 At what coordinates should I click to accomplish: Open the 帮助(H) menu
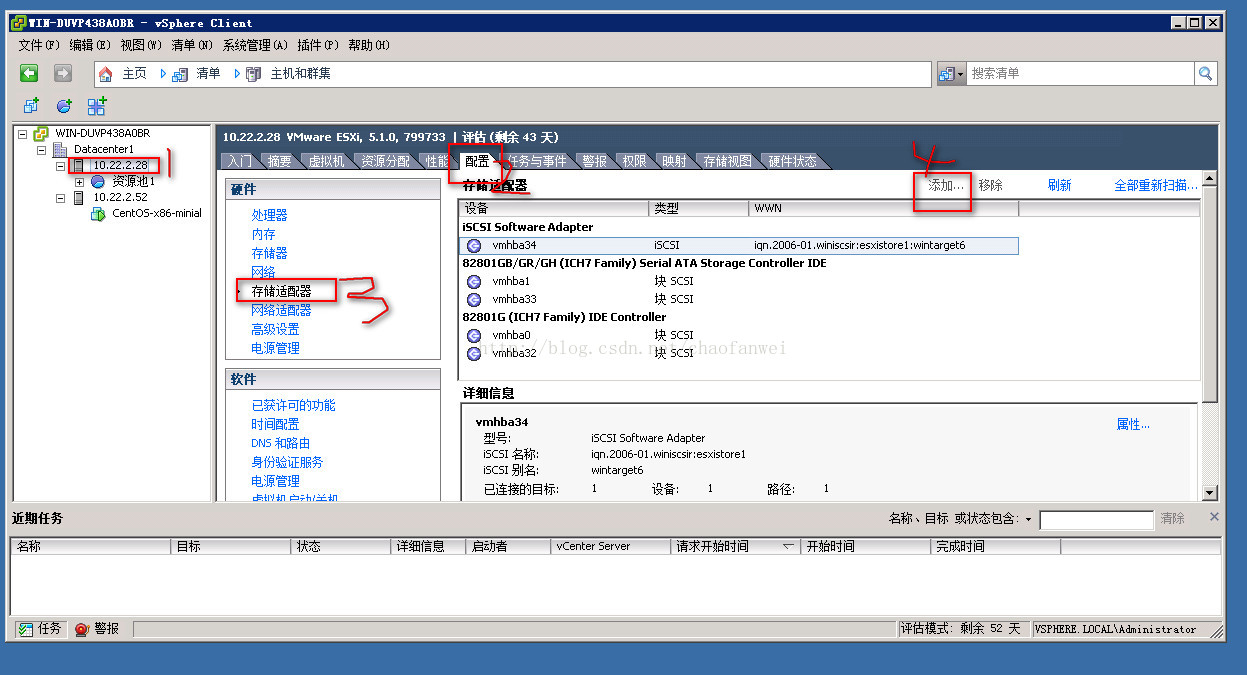point(369,45)
